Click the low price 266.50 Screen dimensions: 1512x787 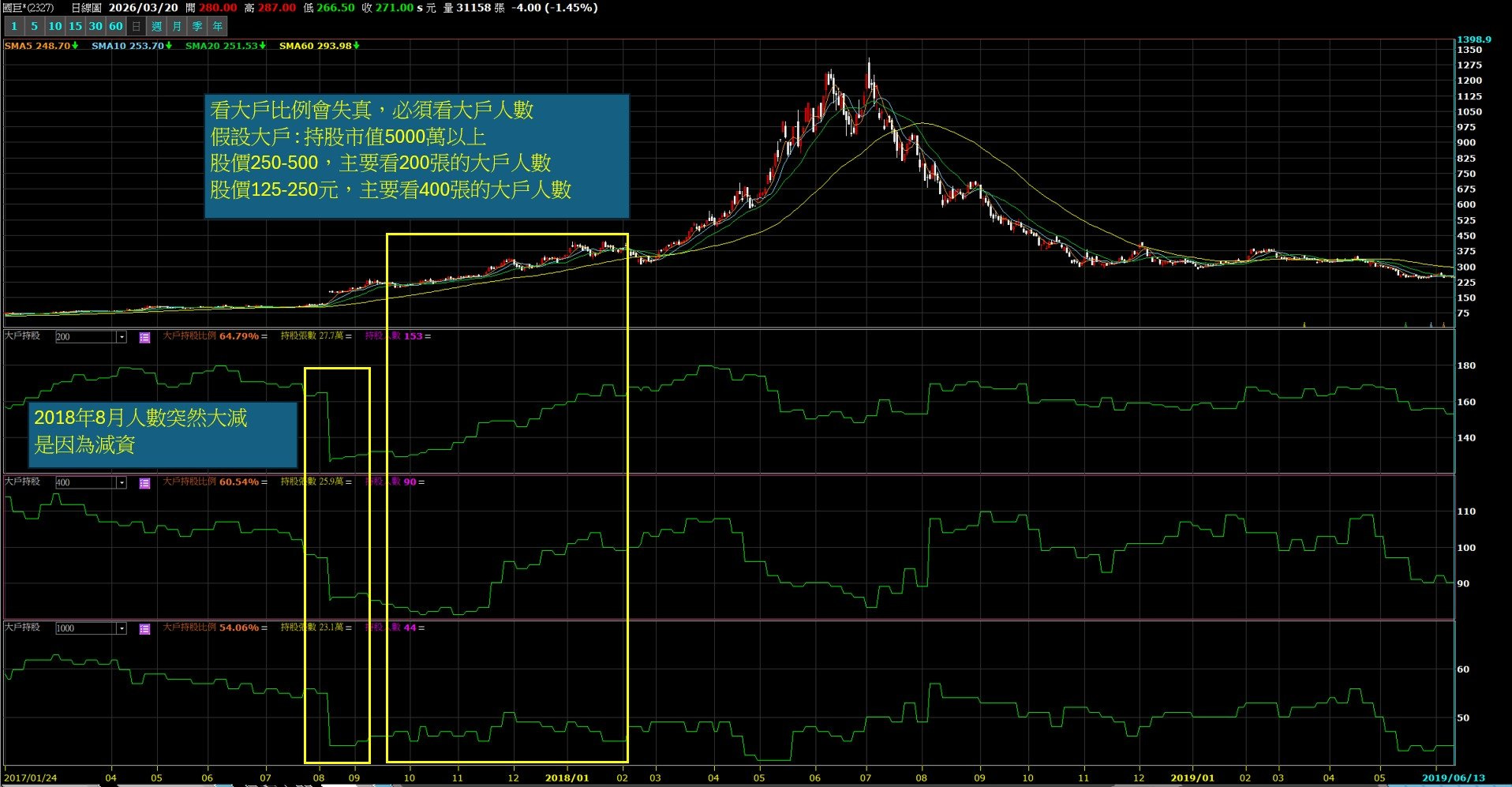335,8
